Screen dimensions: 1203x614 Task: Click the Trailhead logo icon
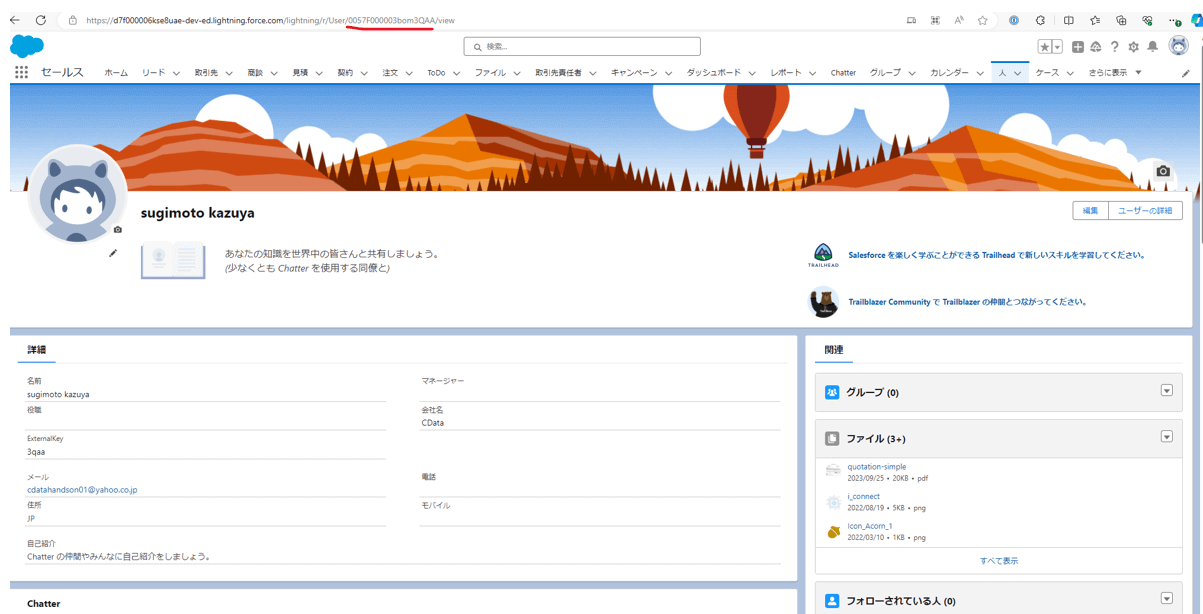[x=823, y=255]
